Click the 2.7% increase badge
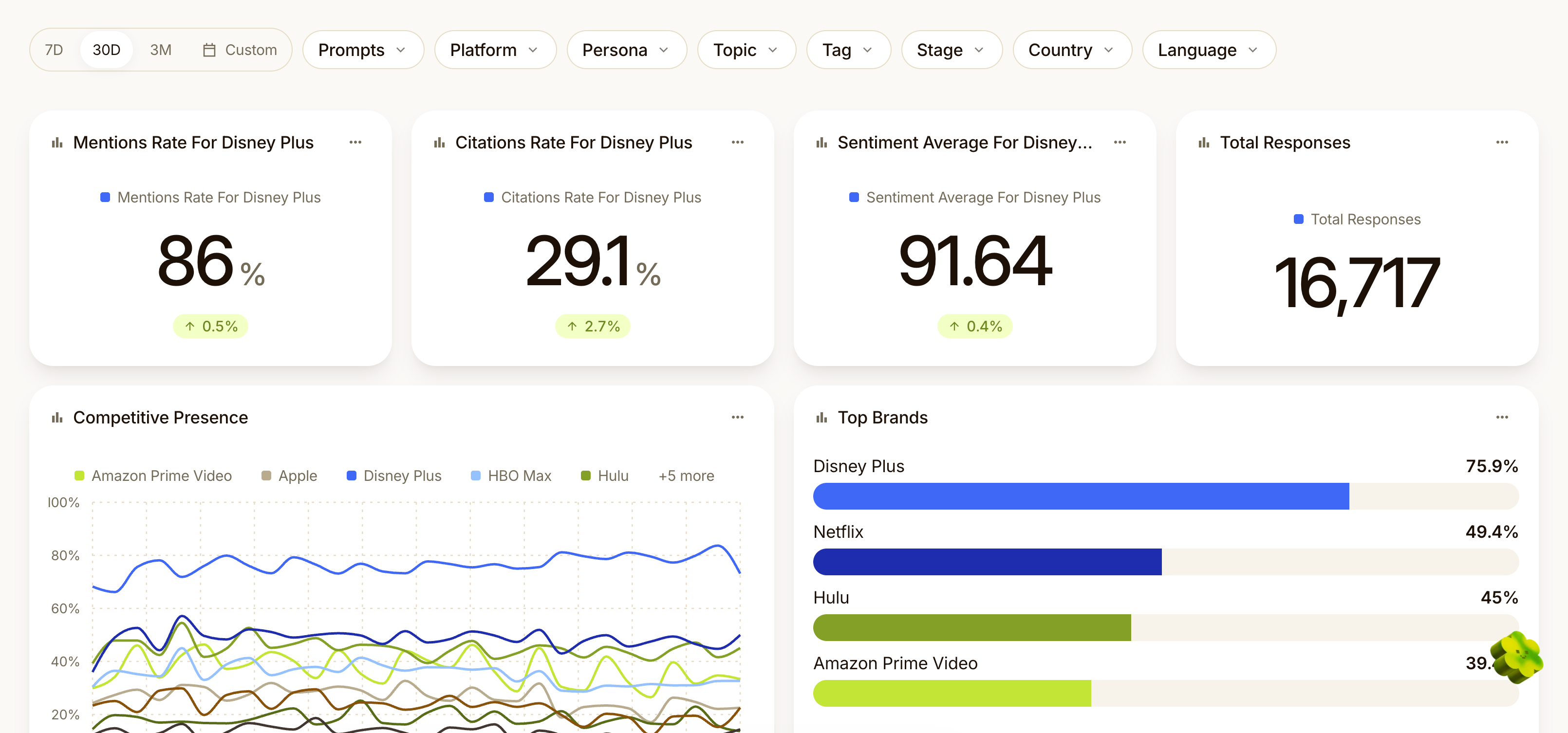This screenshot has width=1568, height=733. click(593, 326)
